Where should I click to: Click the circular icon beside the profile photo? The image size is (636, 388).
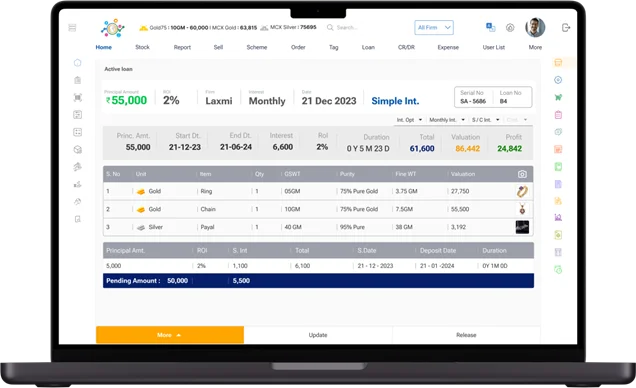tap(510, 28)
